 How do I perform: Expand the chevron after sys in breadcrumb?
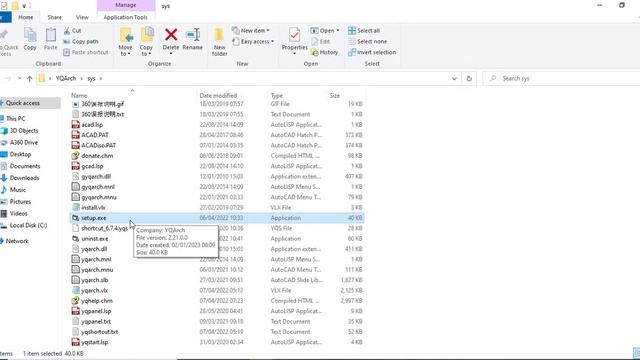coord(101,78)
